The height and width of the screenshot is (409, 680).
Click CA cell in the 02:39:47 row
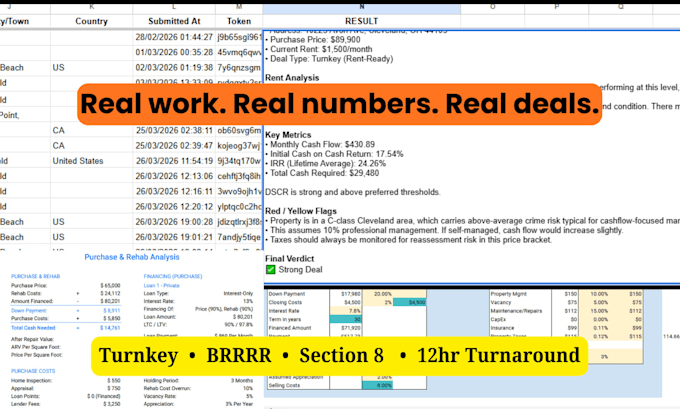tap(92, 146)
